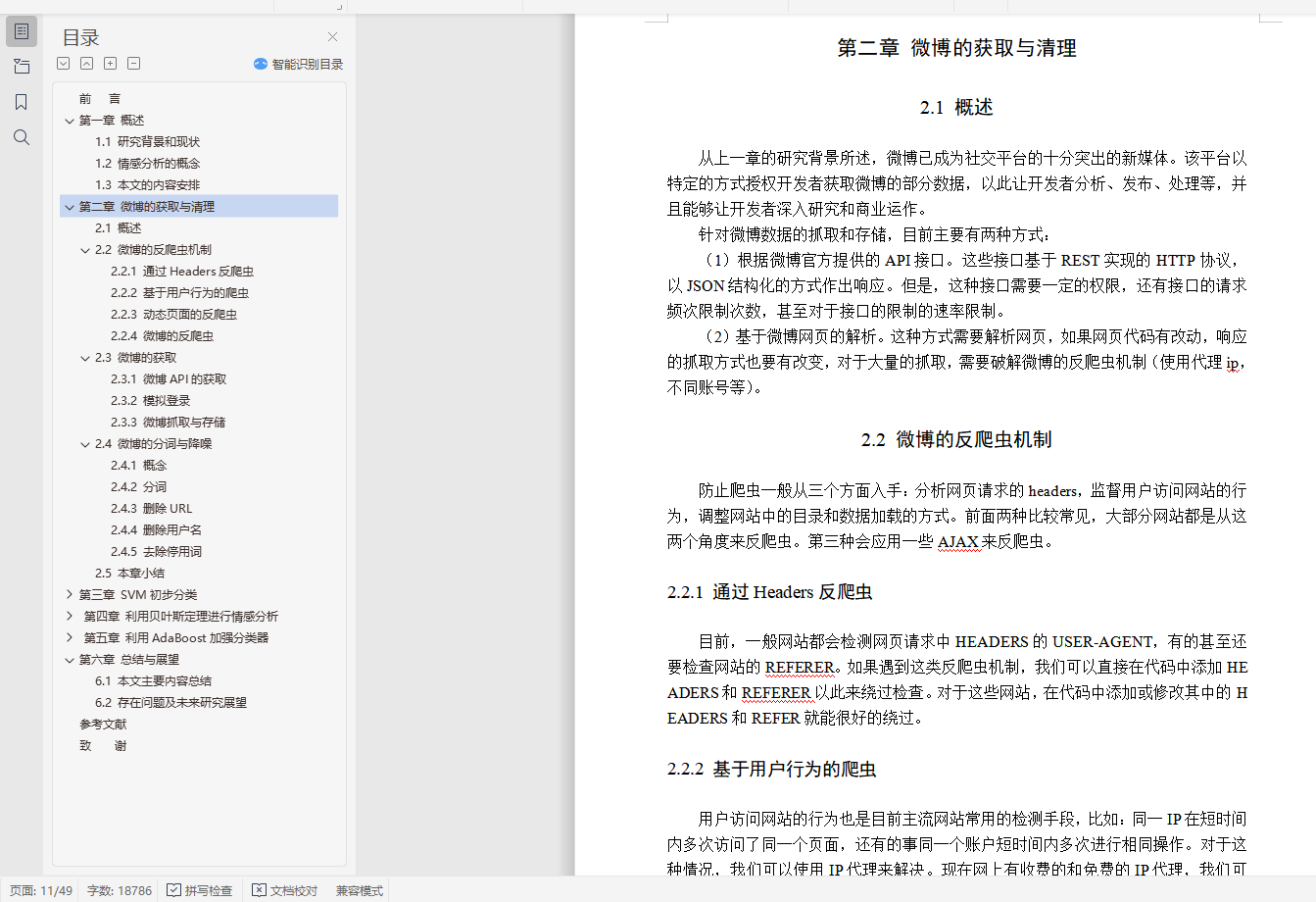Select 1.1 研究背景和现状 outline entry
Viewport: 1316px width, 902px height.
pos(147,142)
